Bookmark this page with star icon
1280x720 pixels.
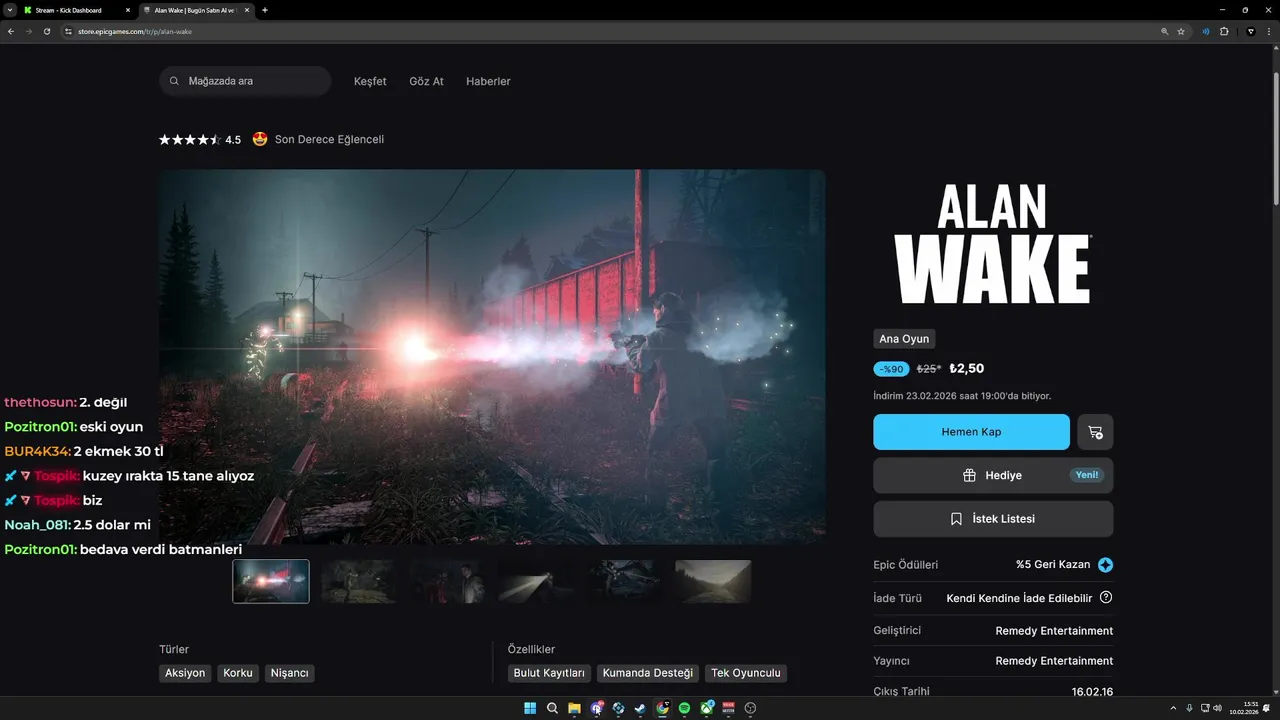[1181, 31]
